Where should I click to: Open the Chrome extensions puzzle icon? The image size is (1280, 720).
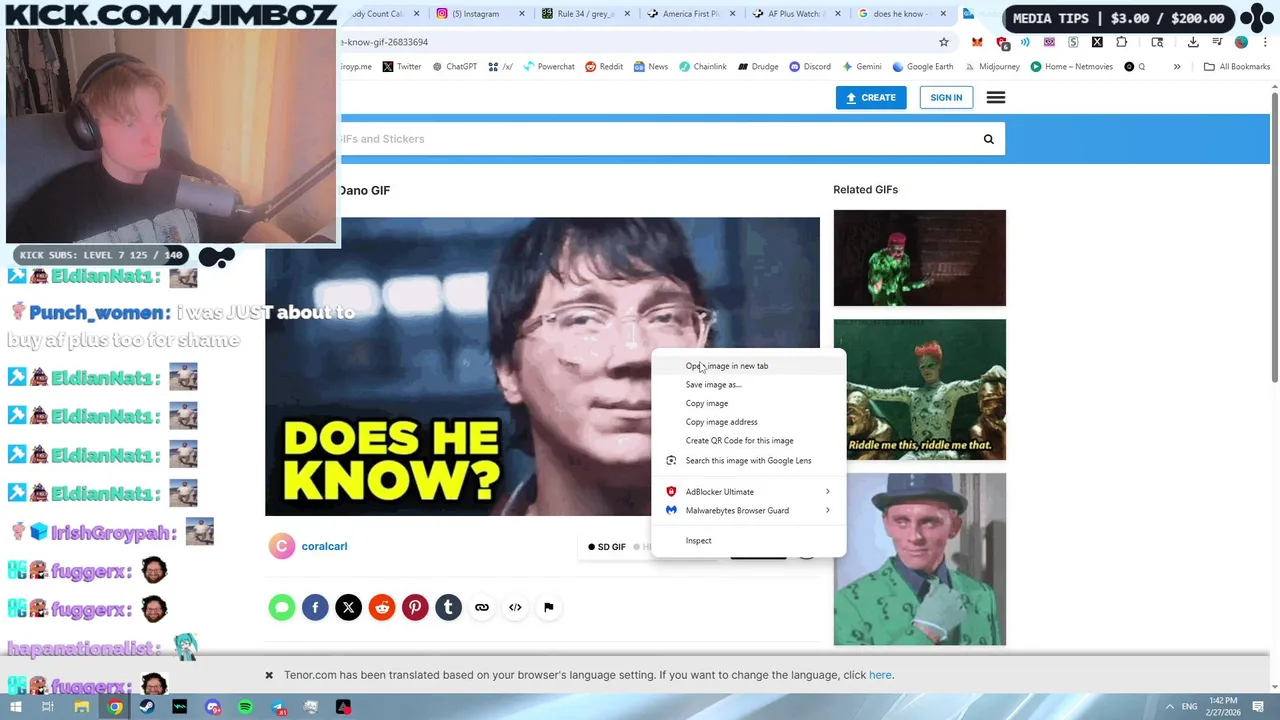[x=1121, y=42]
